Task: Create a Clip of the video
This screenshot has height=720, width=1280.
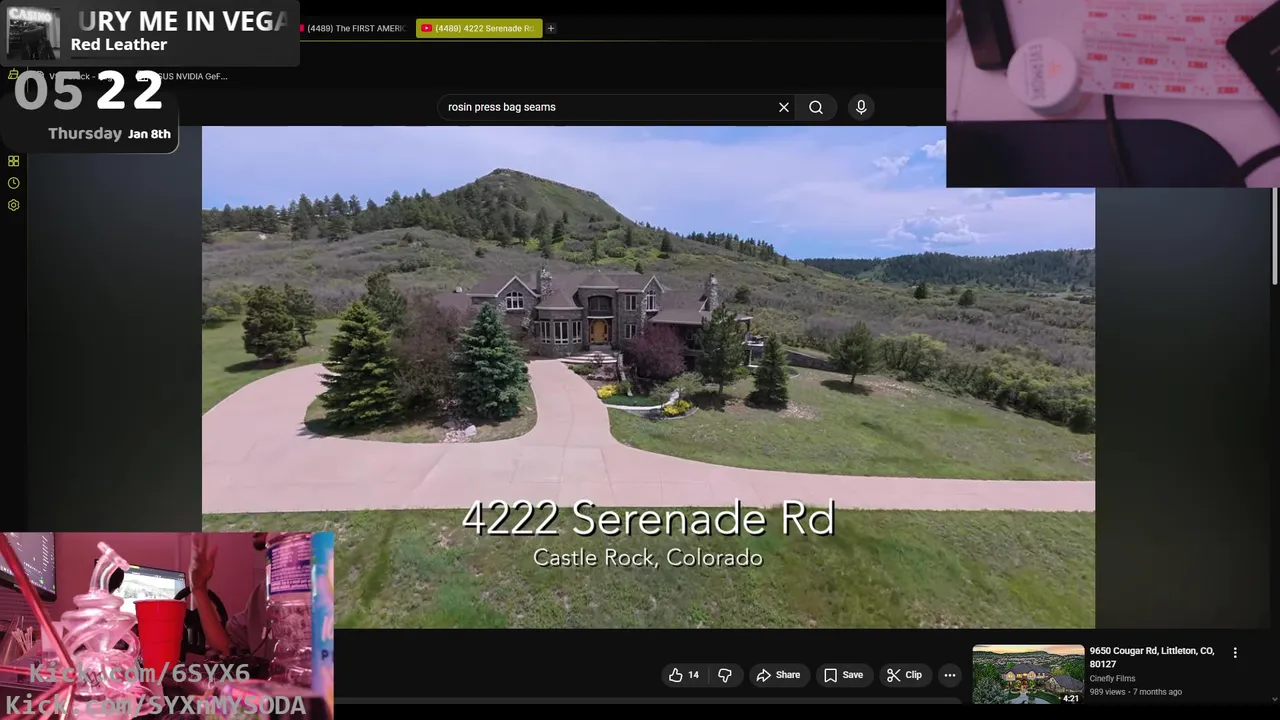Action: coord(904,675)
